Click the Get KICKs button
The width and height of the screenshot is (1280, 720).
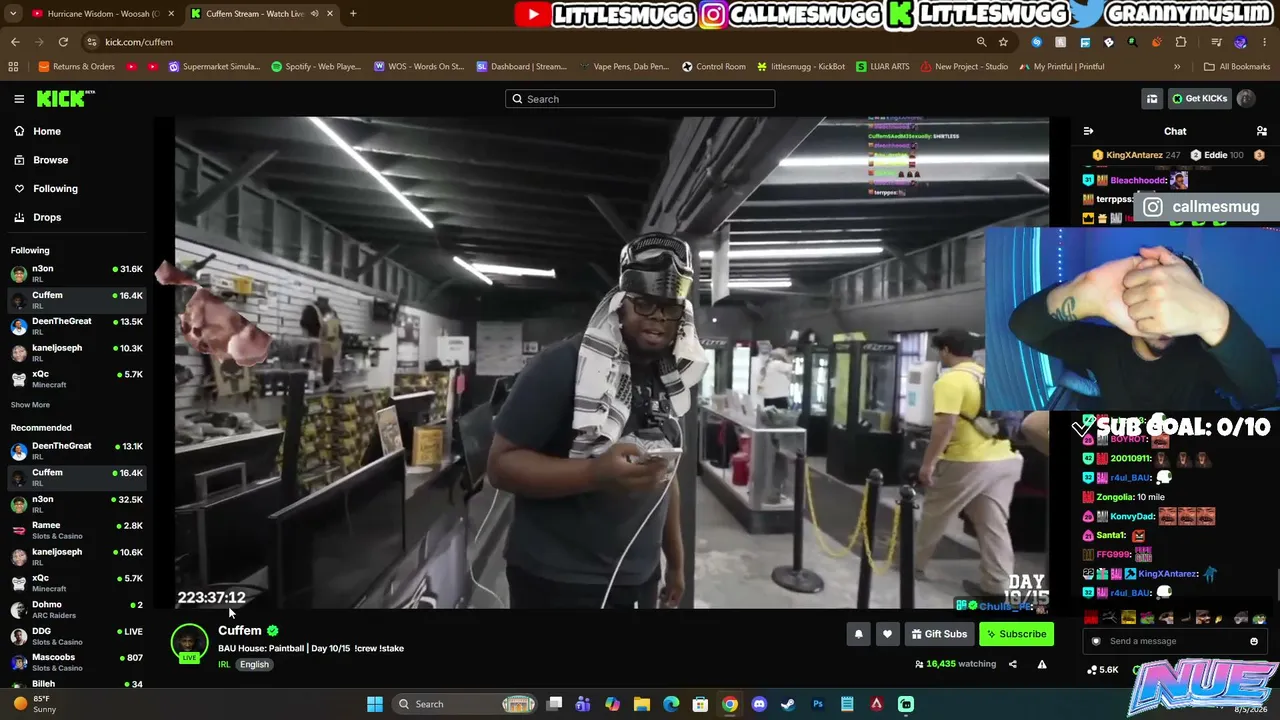point(1198,99)
